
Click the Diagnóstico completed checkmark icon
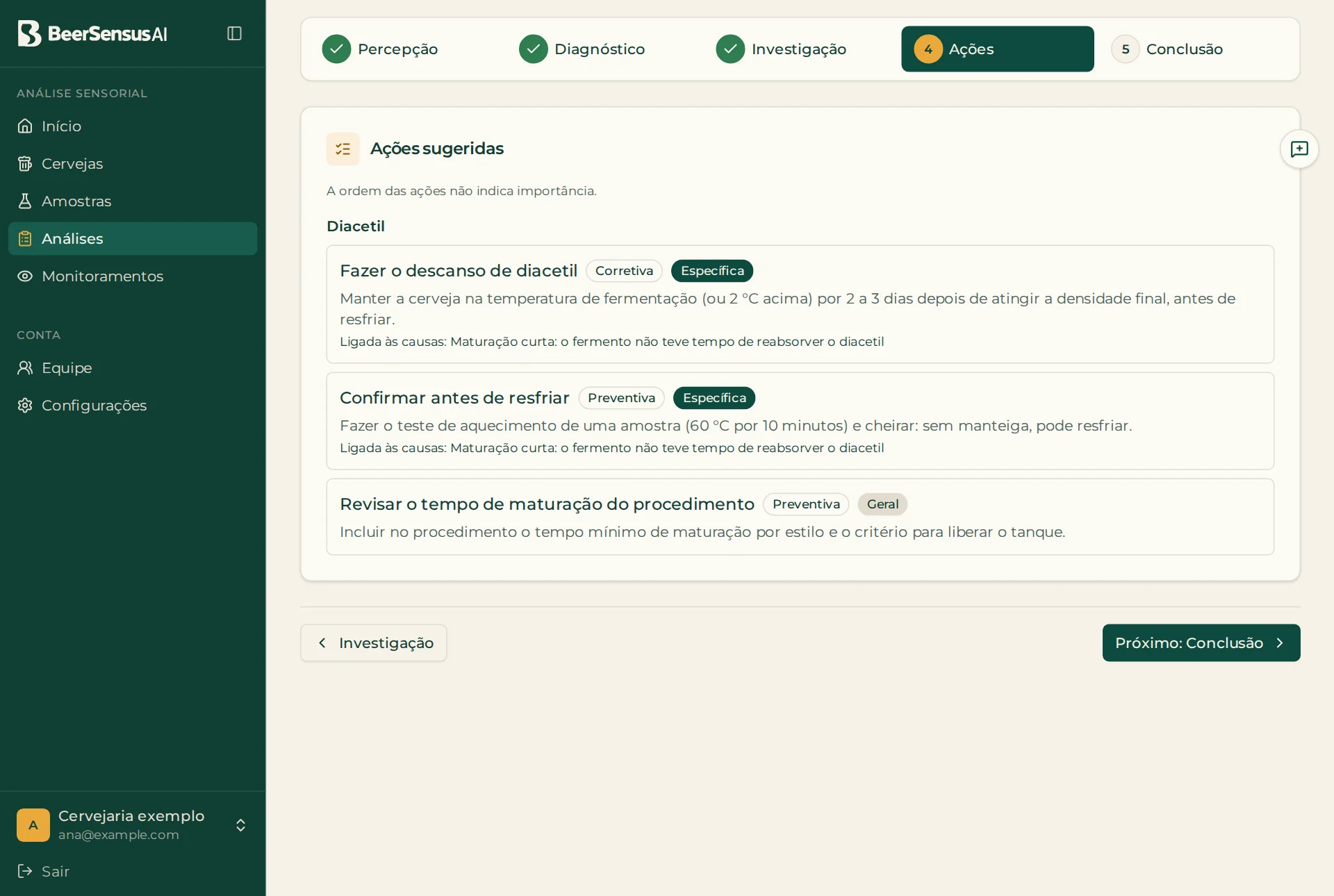pos(534,49)
